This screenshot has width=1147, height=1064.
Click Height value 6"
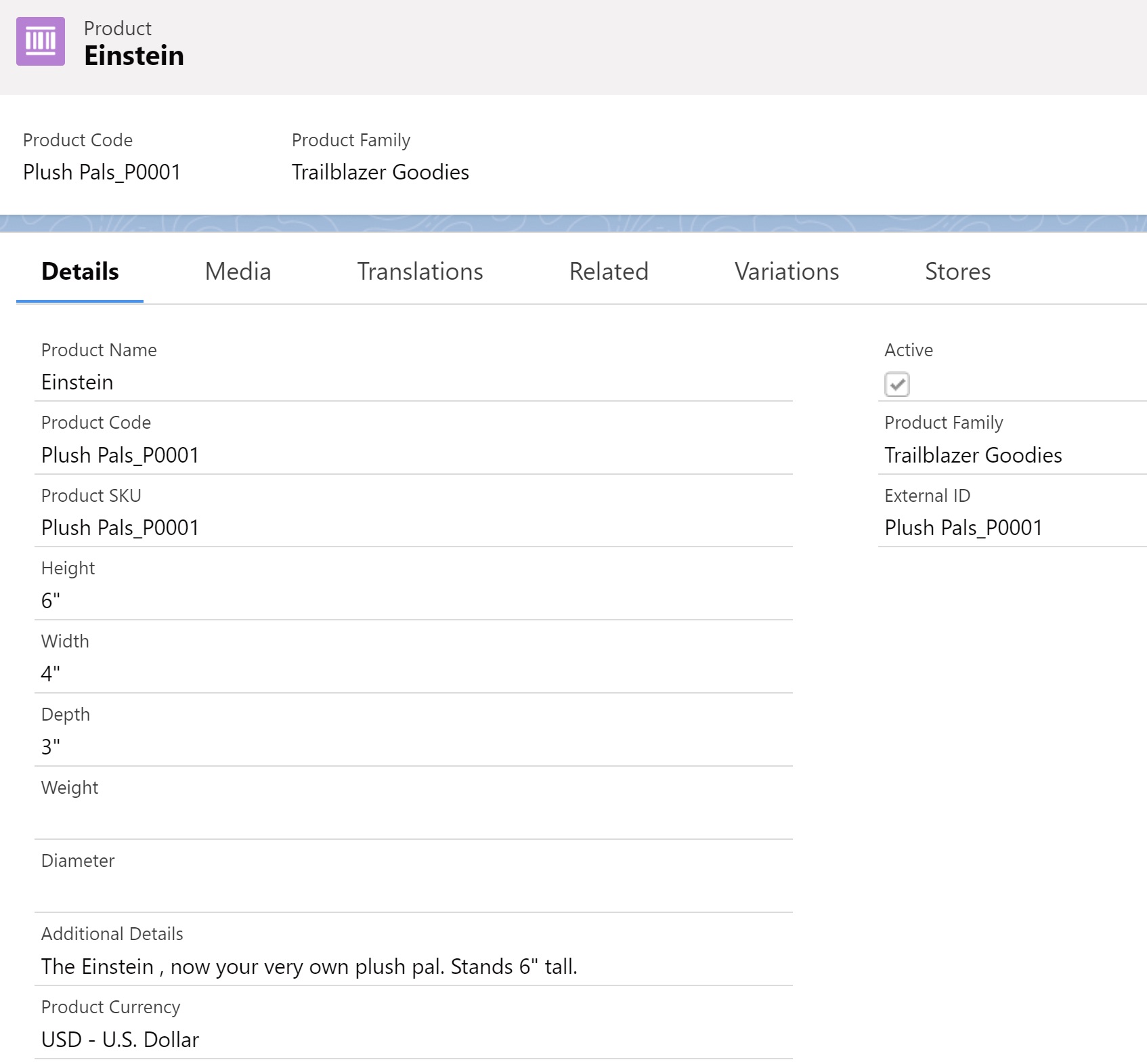pyautogui.click(x=51, y=601)
